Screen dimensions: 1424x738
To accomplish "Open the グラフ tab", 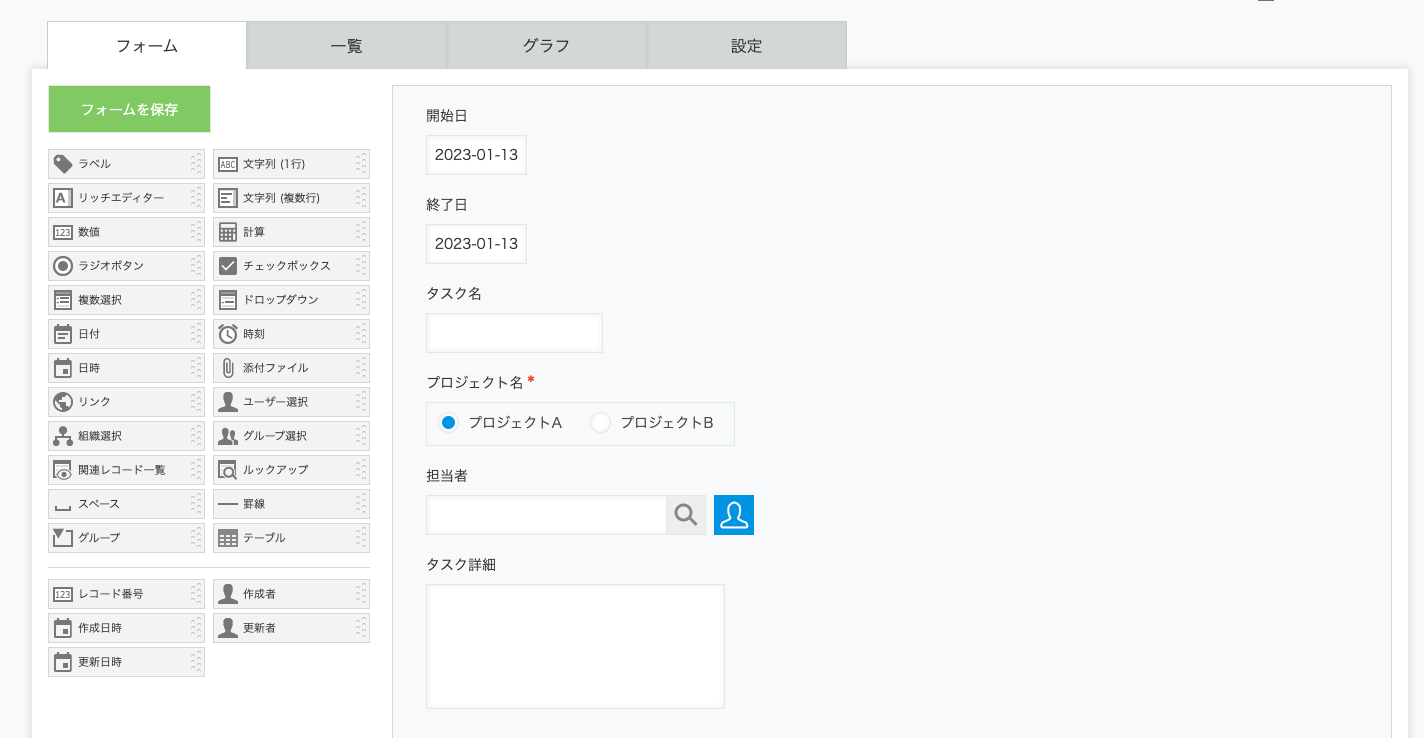I will point(546,46).
